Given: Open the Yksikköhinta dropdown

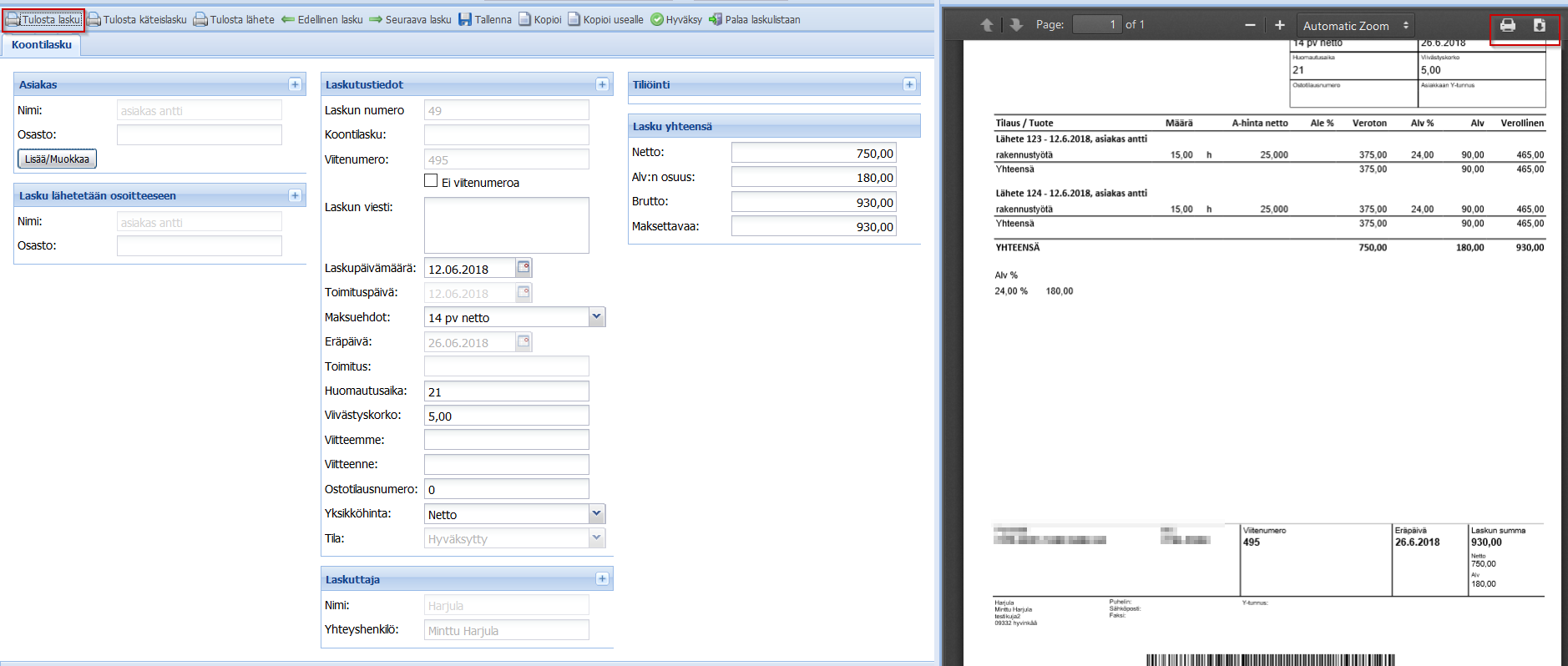Looking at the screenshot, I should [596, 514].
